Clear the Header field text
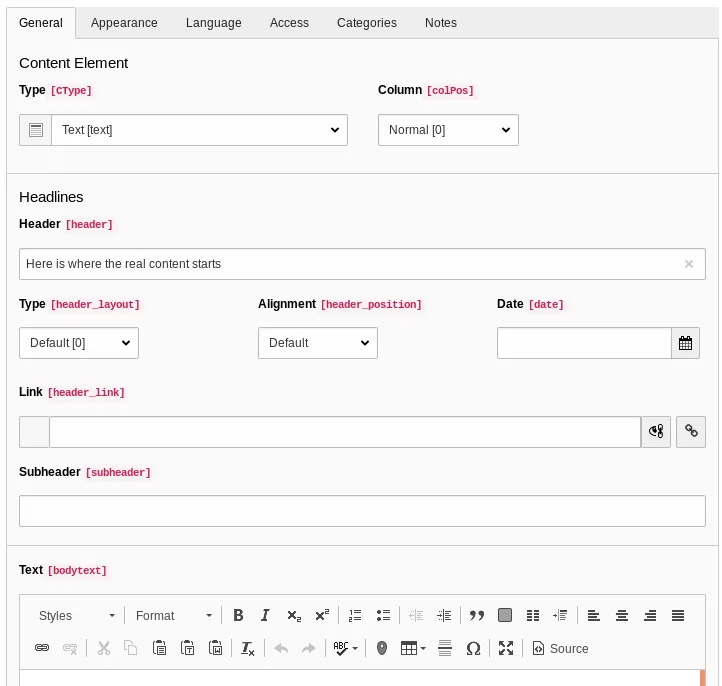722x686 pixels. coord(688,264)
